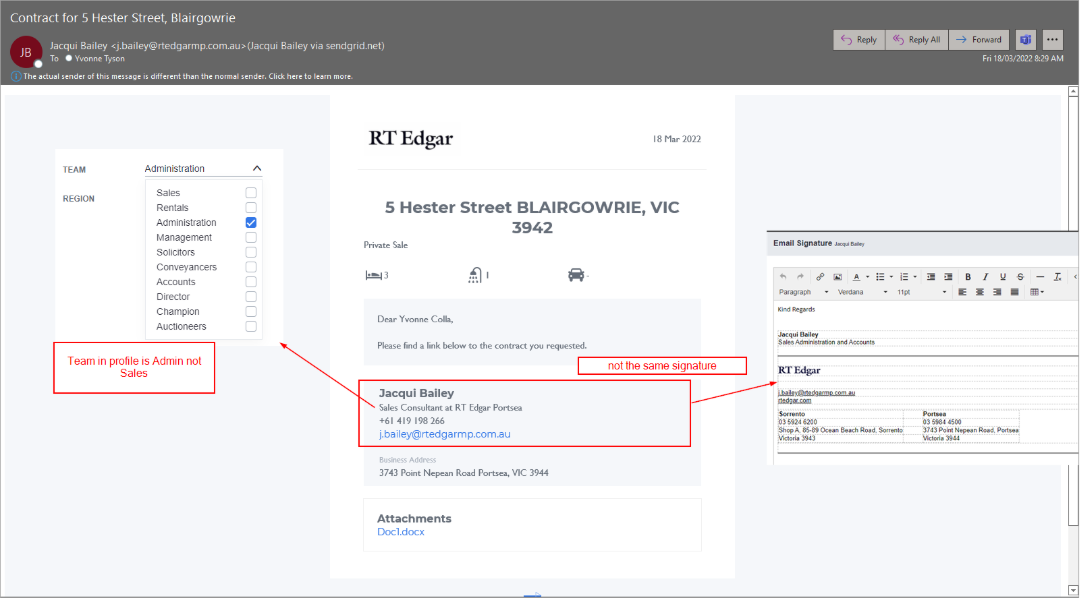
Task: Align text right in signature editor
Action: (997, 292)
